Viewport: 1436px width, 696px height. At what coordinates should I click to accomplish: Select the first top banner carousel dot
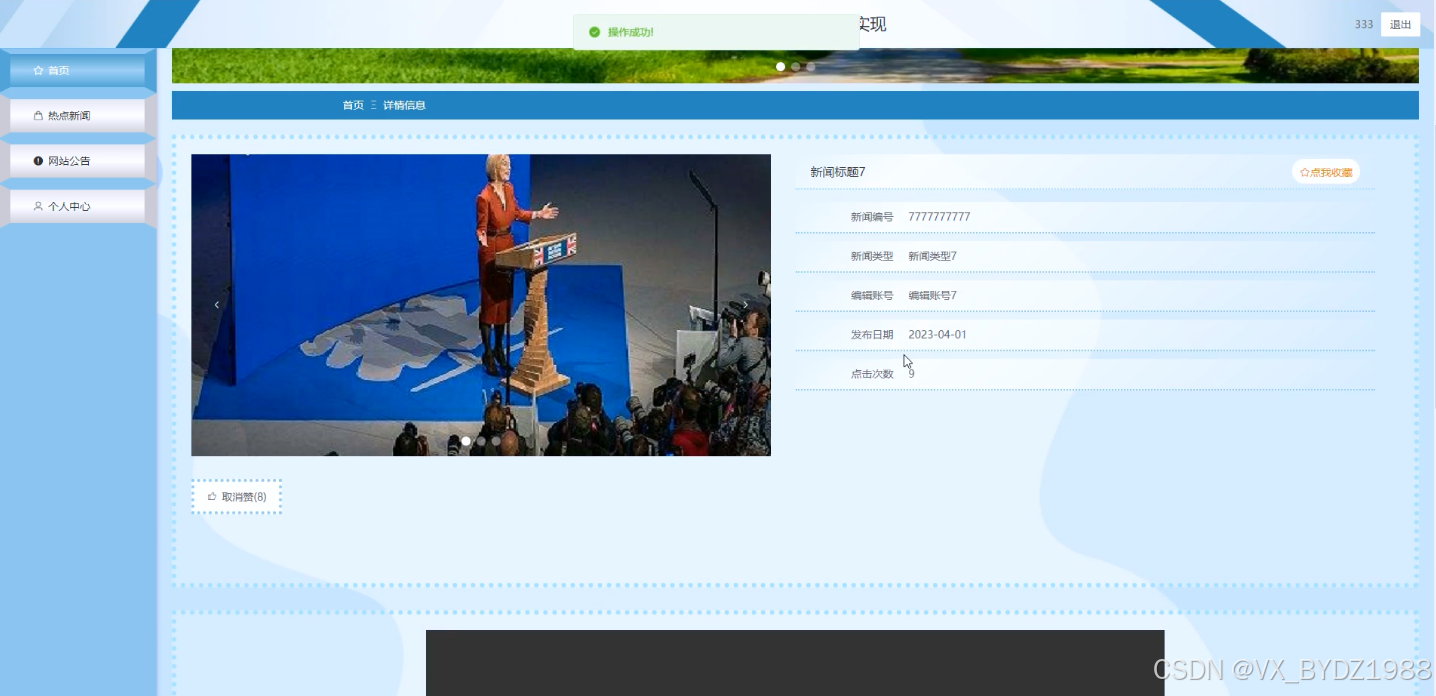[780, 67]
